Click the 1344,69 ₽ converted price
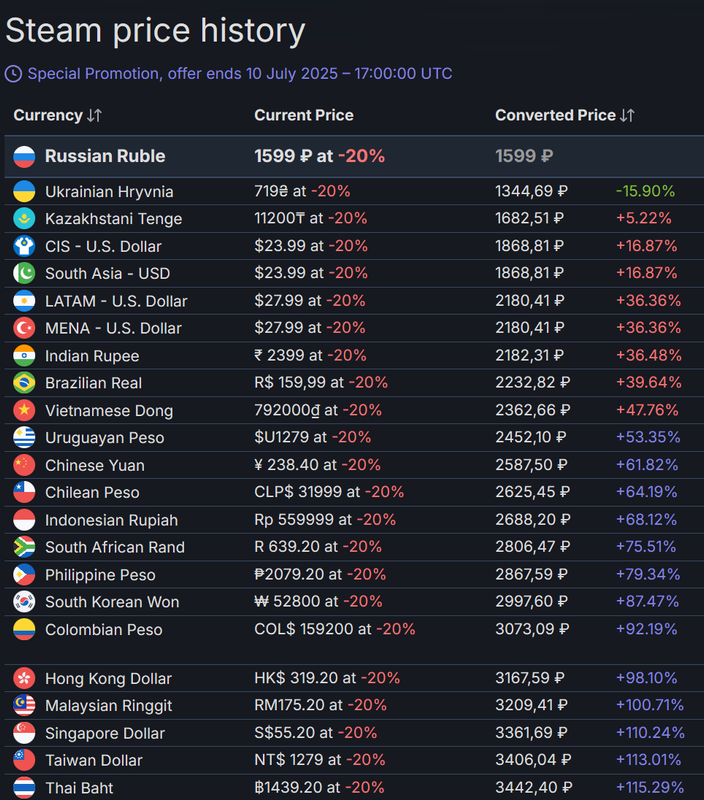The image size is (704, 800). click(531, 191)
